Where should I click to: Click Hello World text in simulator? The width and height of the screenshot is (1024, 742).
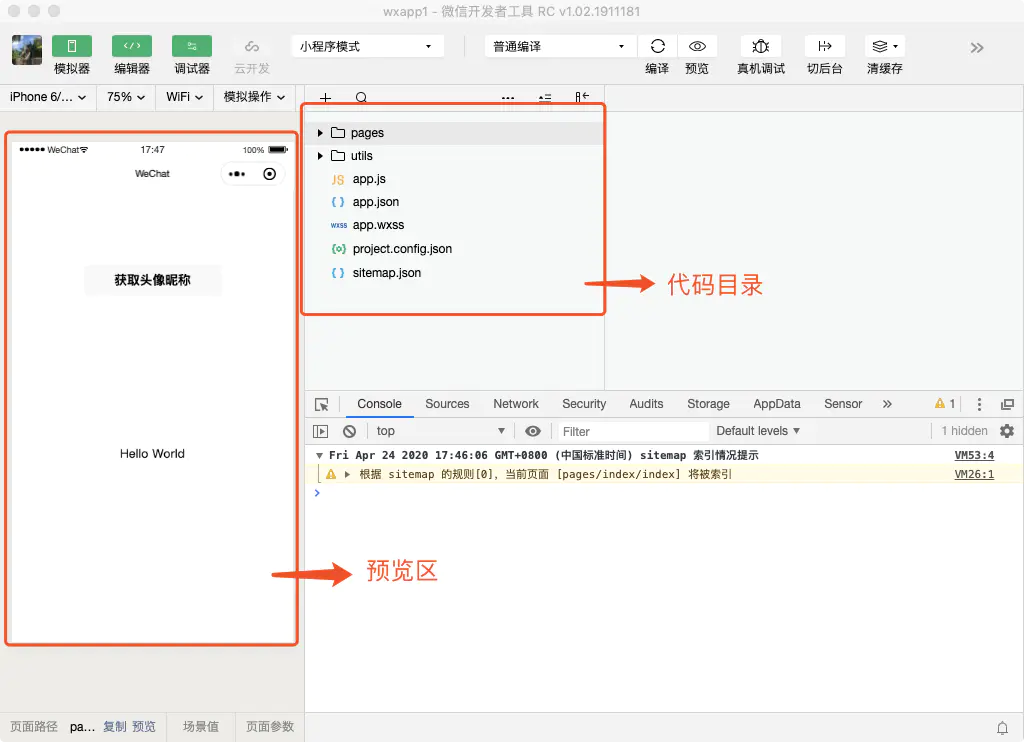(x=152, y=453)
